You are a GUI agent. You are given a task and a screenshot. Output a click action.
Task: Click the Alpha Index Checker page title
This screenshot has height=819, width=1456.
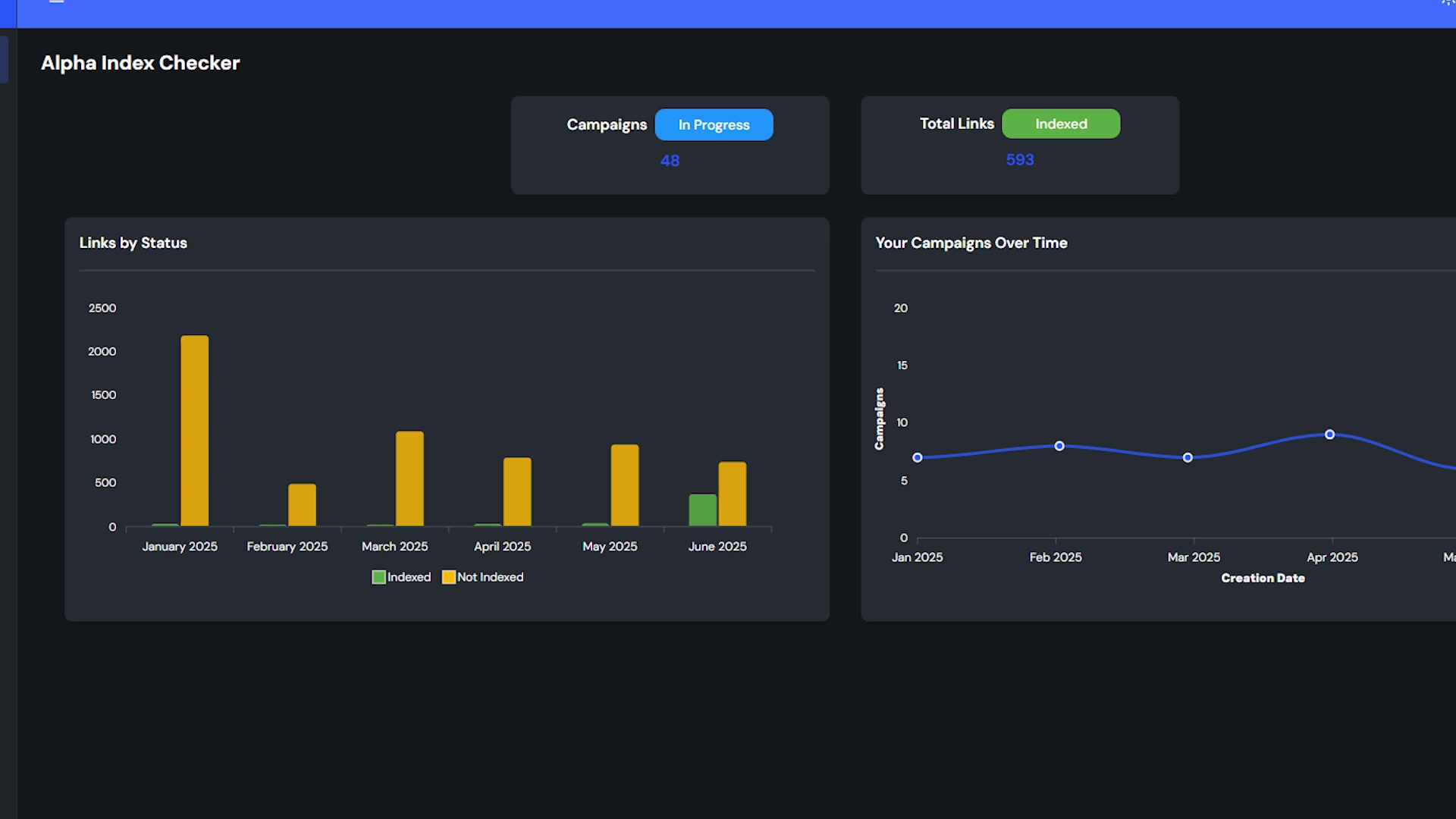[x=140, y=63]
